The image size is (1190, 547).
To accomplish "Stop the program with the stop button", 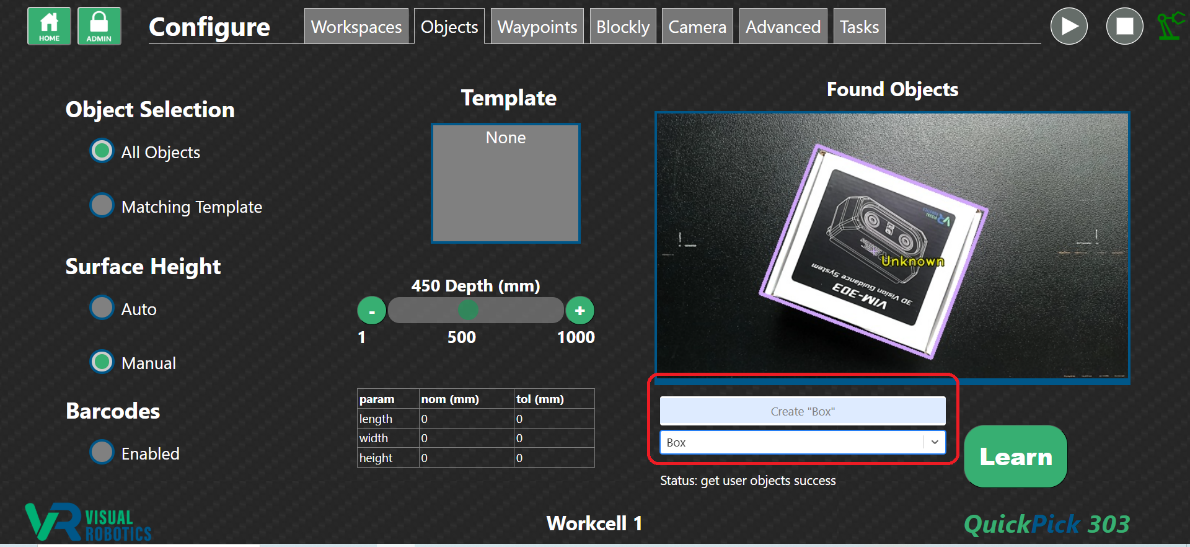I will tap(1124, 27).
